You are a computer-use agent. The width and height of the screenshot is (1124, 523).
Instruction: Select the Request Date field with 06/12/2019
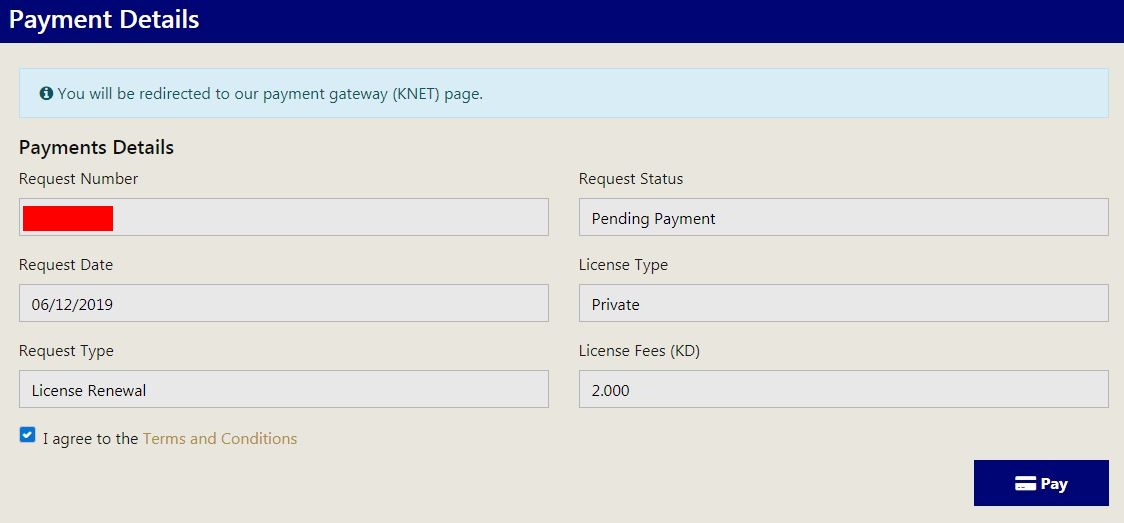284,303
